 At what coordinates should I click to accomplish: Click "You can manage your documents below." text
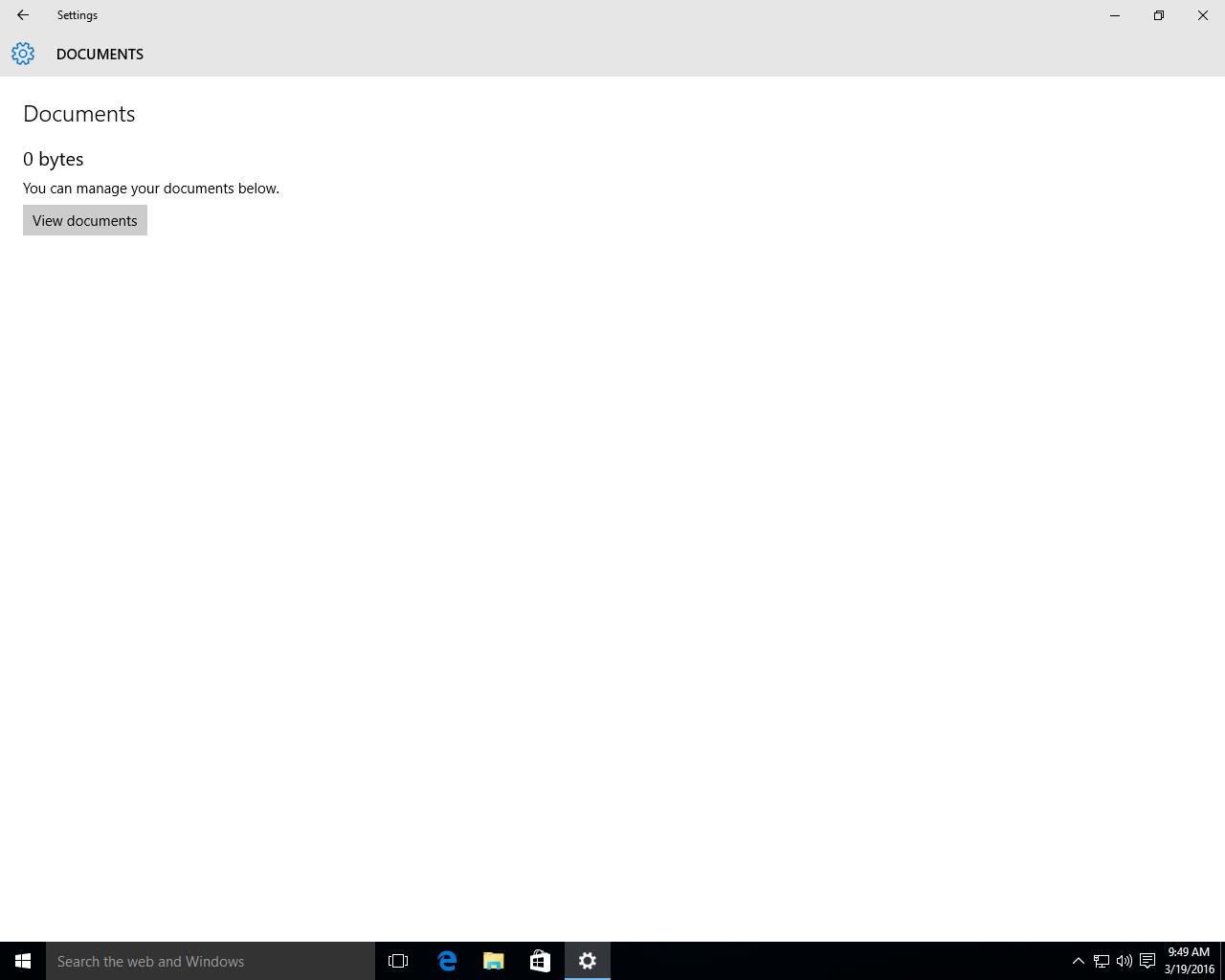151,189
